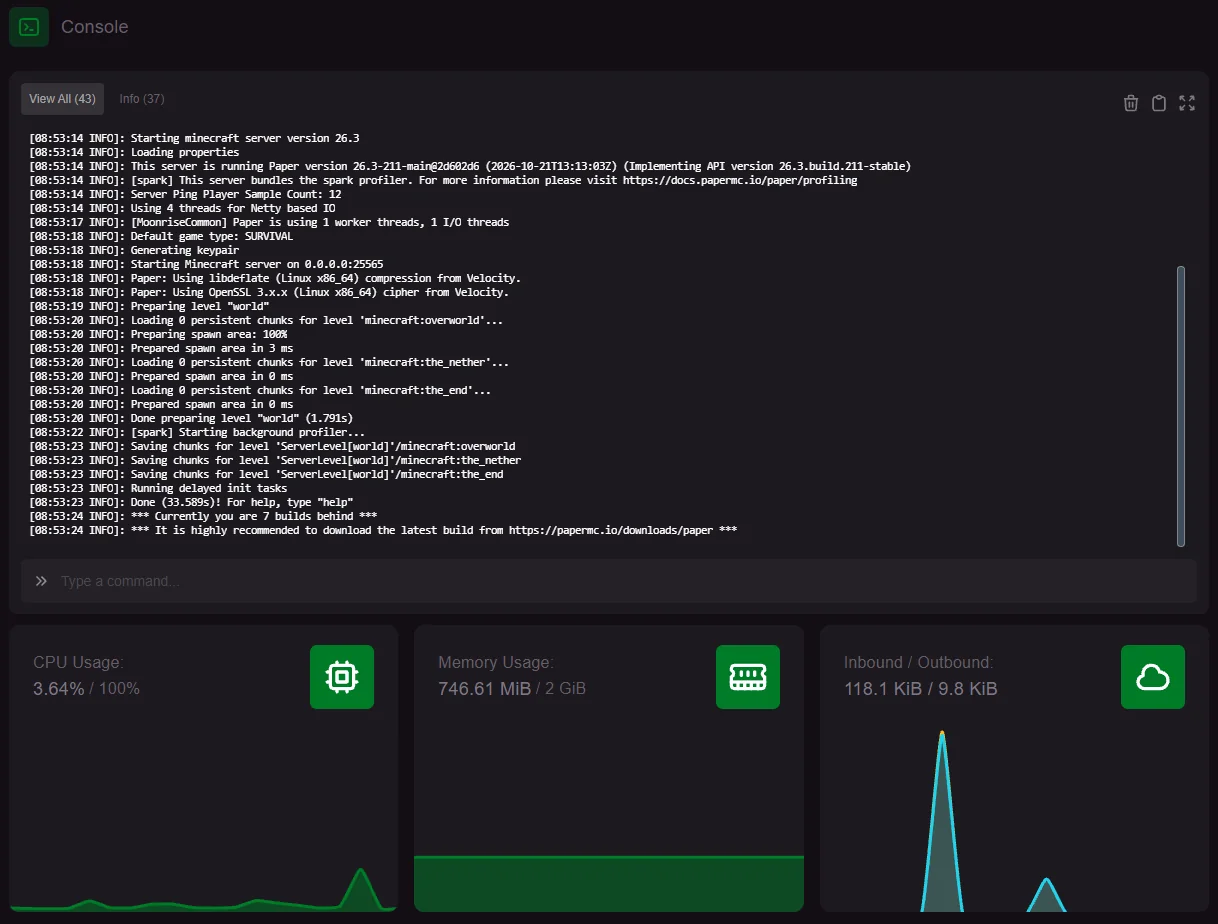This screenshot has width=1218, height=924.
Task: Click Saving chunks for minecraft:the_end line
Action: 266,474
